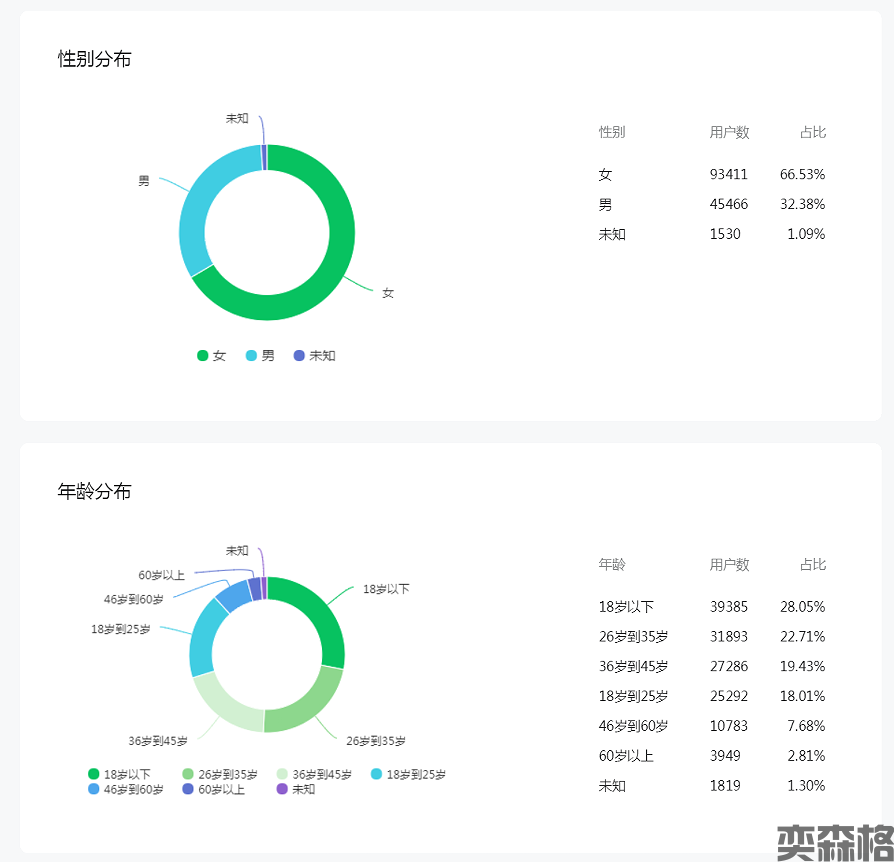Disable the 18岁到25岁 legend entry
The height and width of the screenshot is (862, 894).
[x=408, y=774]
